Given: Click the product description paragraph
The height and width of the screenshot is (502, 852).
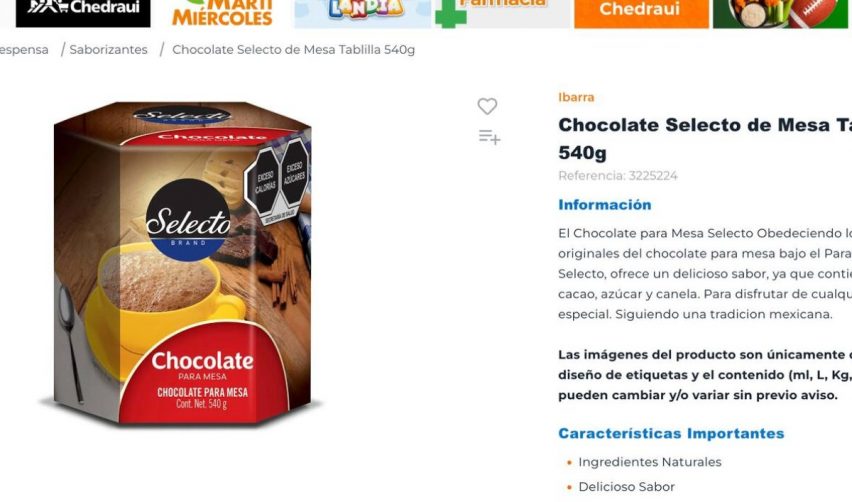Looking at the screenshot, I should (705, 274).
